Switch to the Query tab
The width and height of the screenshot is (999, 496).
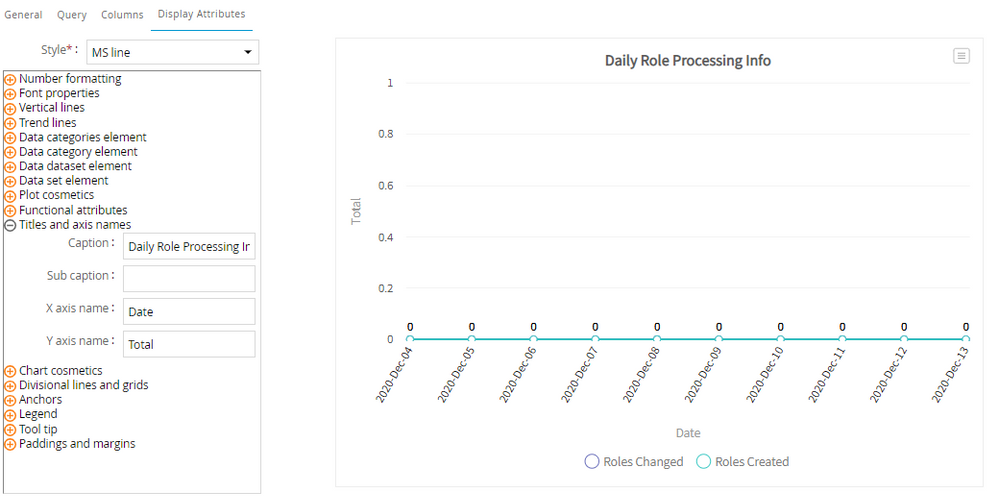pos(72,15)
